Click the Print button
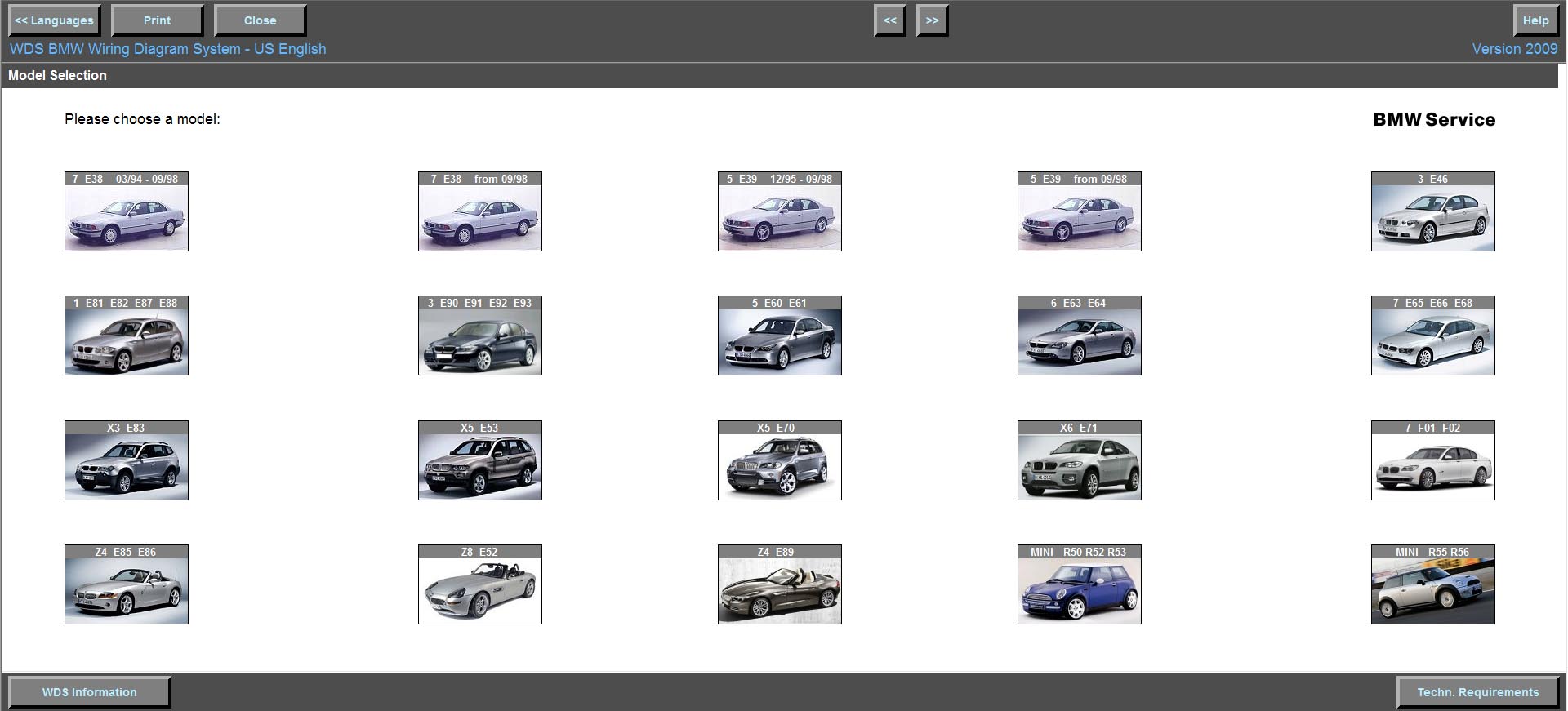 [x=158, y=20]
